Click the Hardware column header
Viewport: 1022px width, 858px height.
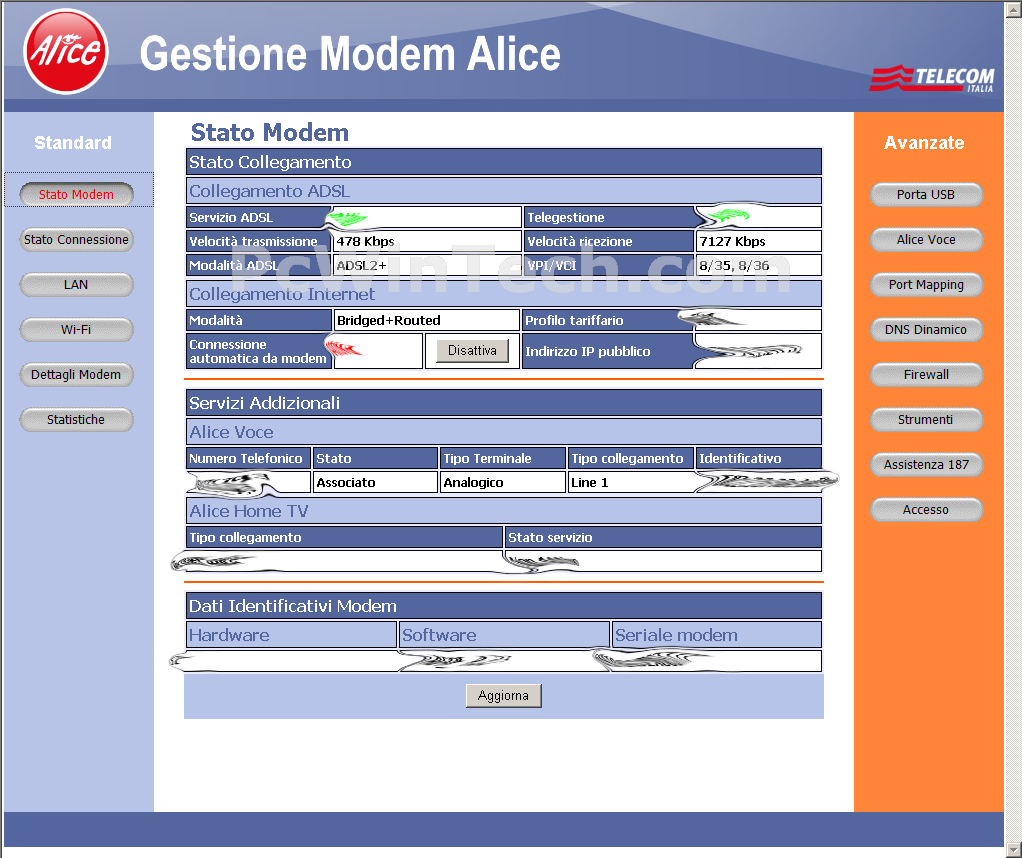(x=291, y=634)
